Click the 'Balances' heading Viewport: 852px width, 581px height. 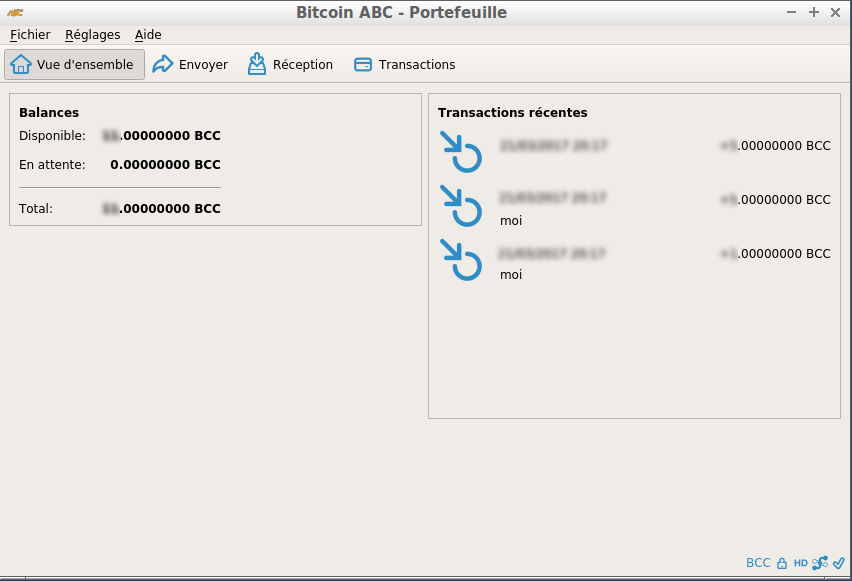[49, 113]
